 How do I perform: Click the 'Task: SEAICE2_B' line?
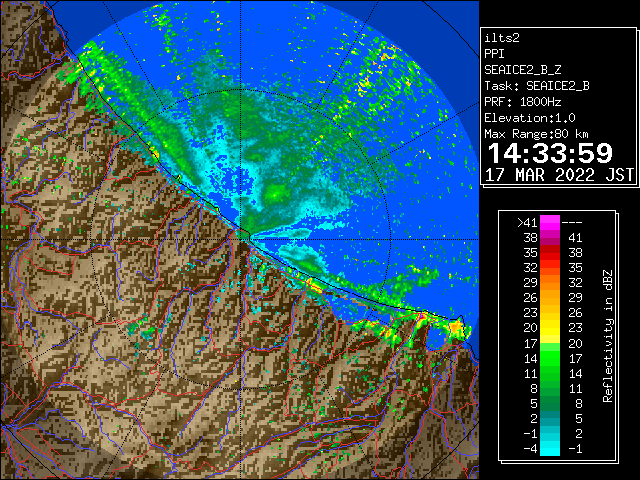(537, 86)
